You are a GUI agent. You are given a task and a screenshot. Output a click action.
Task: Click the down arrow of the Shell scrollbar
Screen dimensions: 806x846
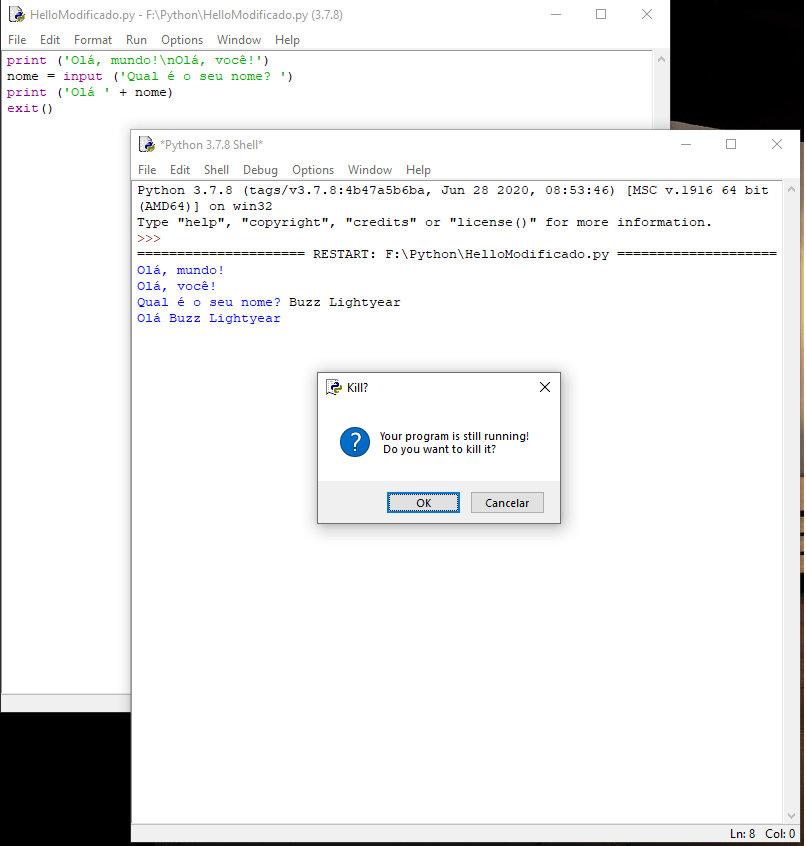791,816
